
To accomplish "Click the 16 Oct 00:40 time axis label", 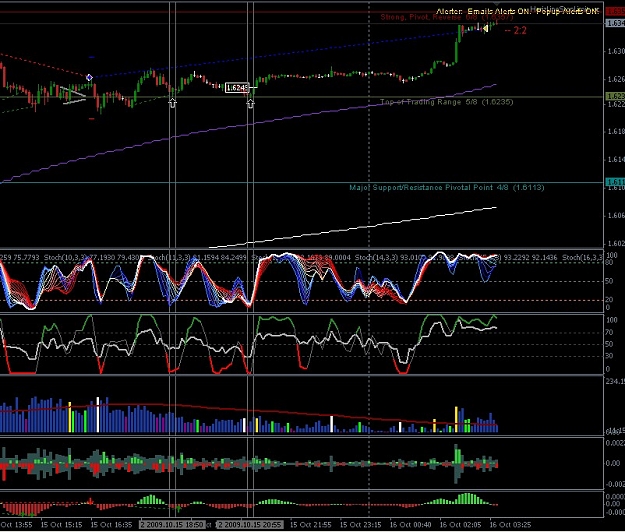I will point(410,524).
